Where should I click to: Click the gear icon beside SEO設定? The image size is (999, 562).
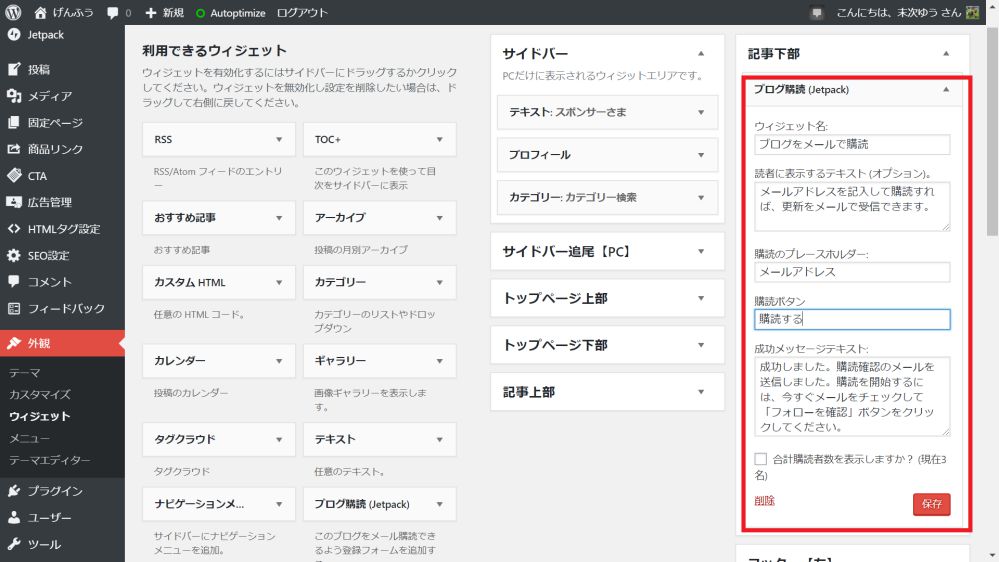pos(13,255)
